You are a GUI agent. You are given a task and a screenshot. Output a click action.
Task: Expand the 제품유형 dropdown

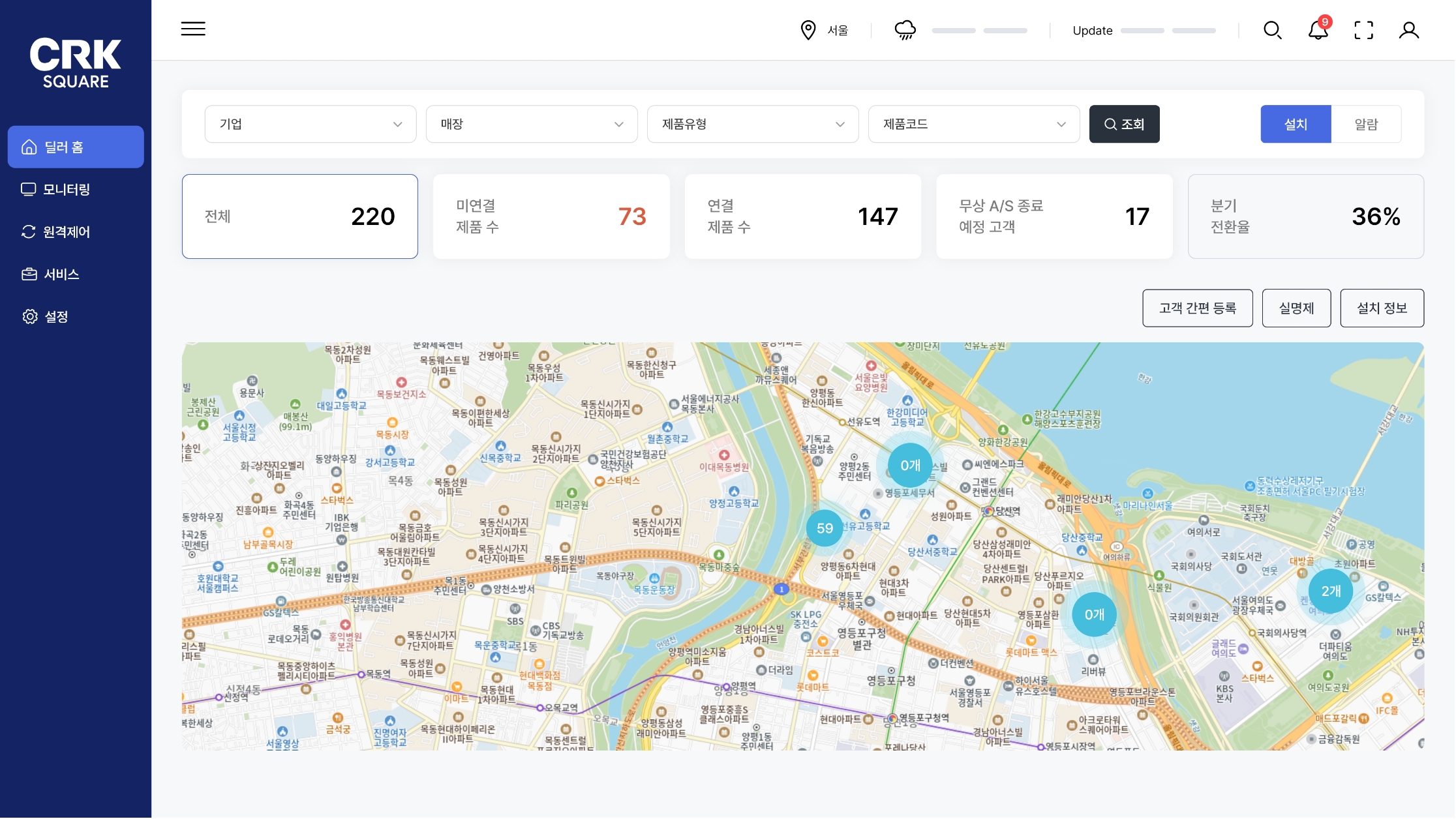[752, 124]
